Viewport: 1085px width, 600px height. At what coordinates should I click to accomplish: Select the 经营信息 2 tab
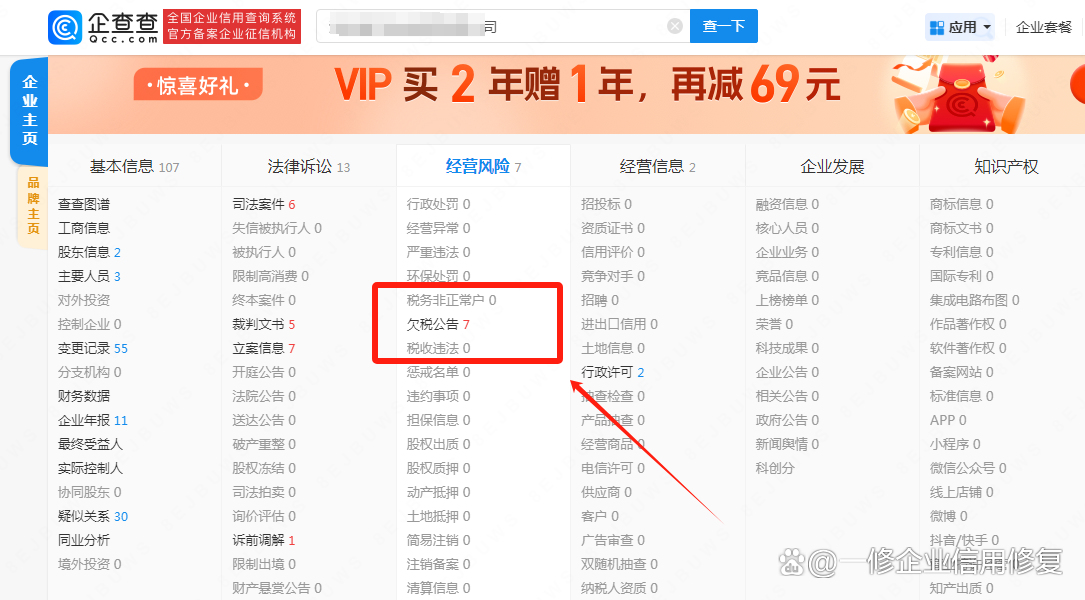coord(657,167)
